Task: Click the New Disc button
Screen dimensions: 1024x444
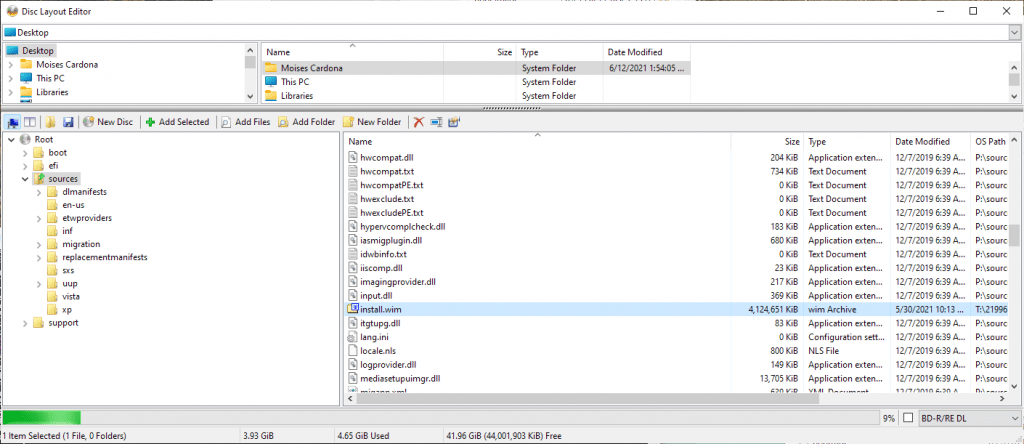Action: pos(108,122)
